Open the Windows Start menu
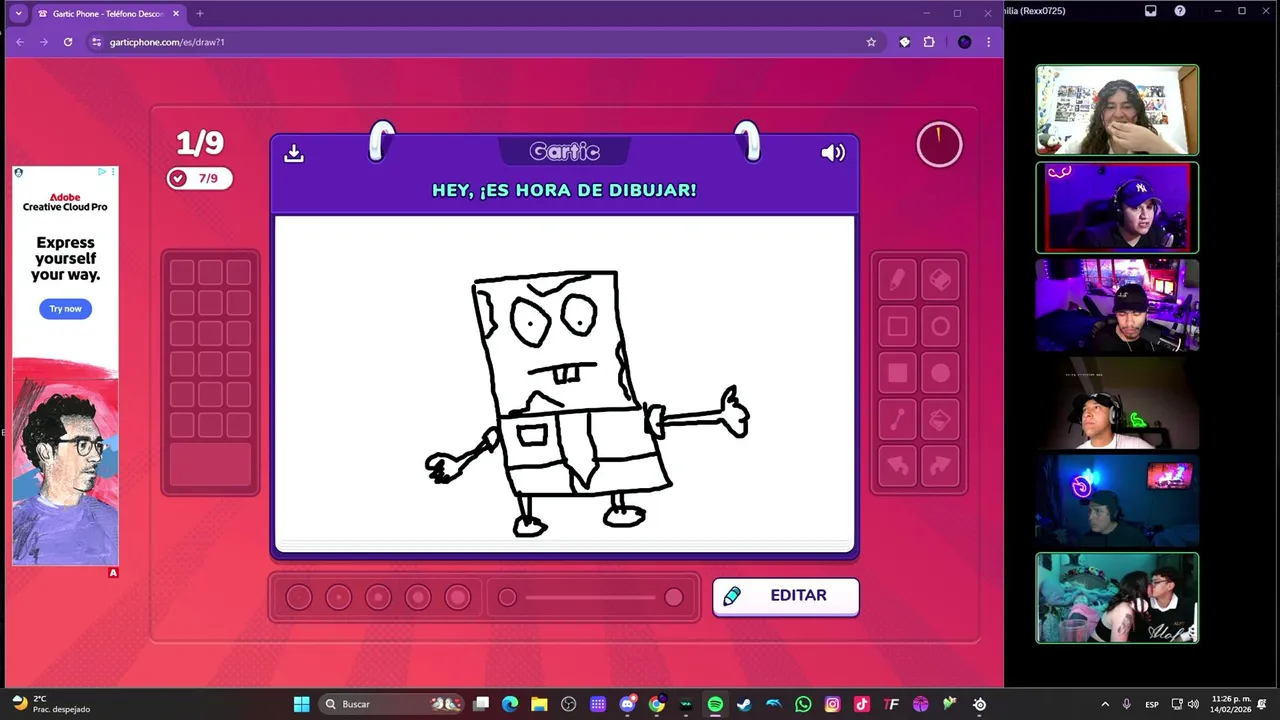The width and height of the screenshot is (1280, 720). (301, 704)
